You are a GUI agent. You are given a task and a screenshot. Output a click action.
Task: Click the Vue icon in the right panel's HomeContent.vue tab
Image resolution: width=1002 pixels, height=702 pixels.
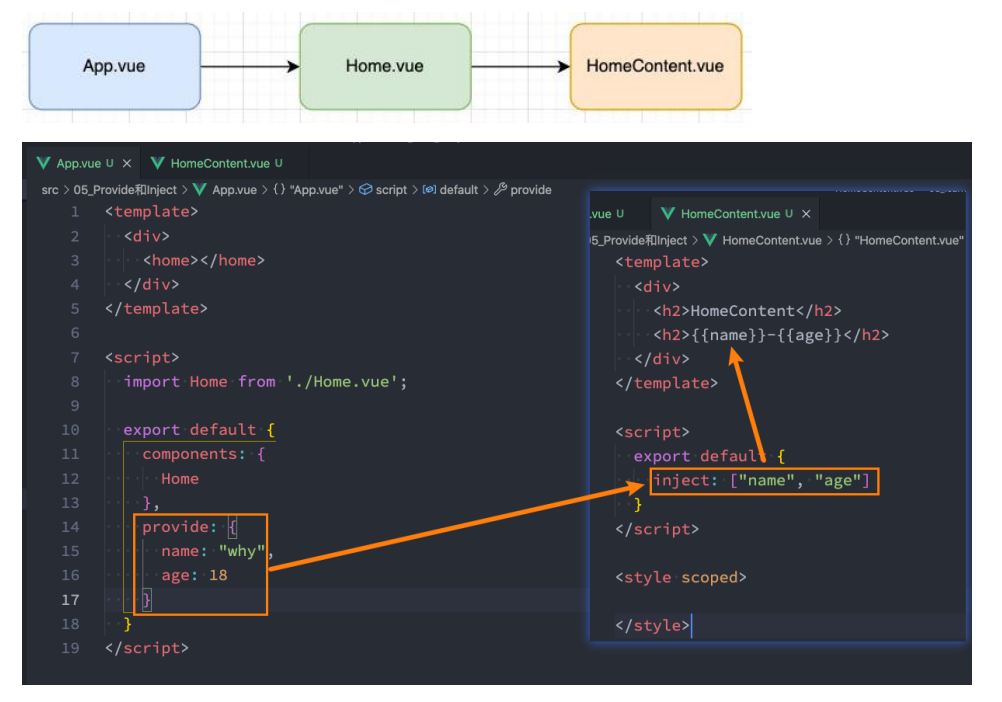667,214
